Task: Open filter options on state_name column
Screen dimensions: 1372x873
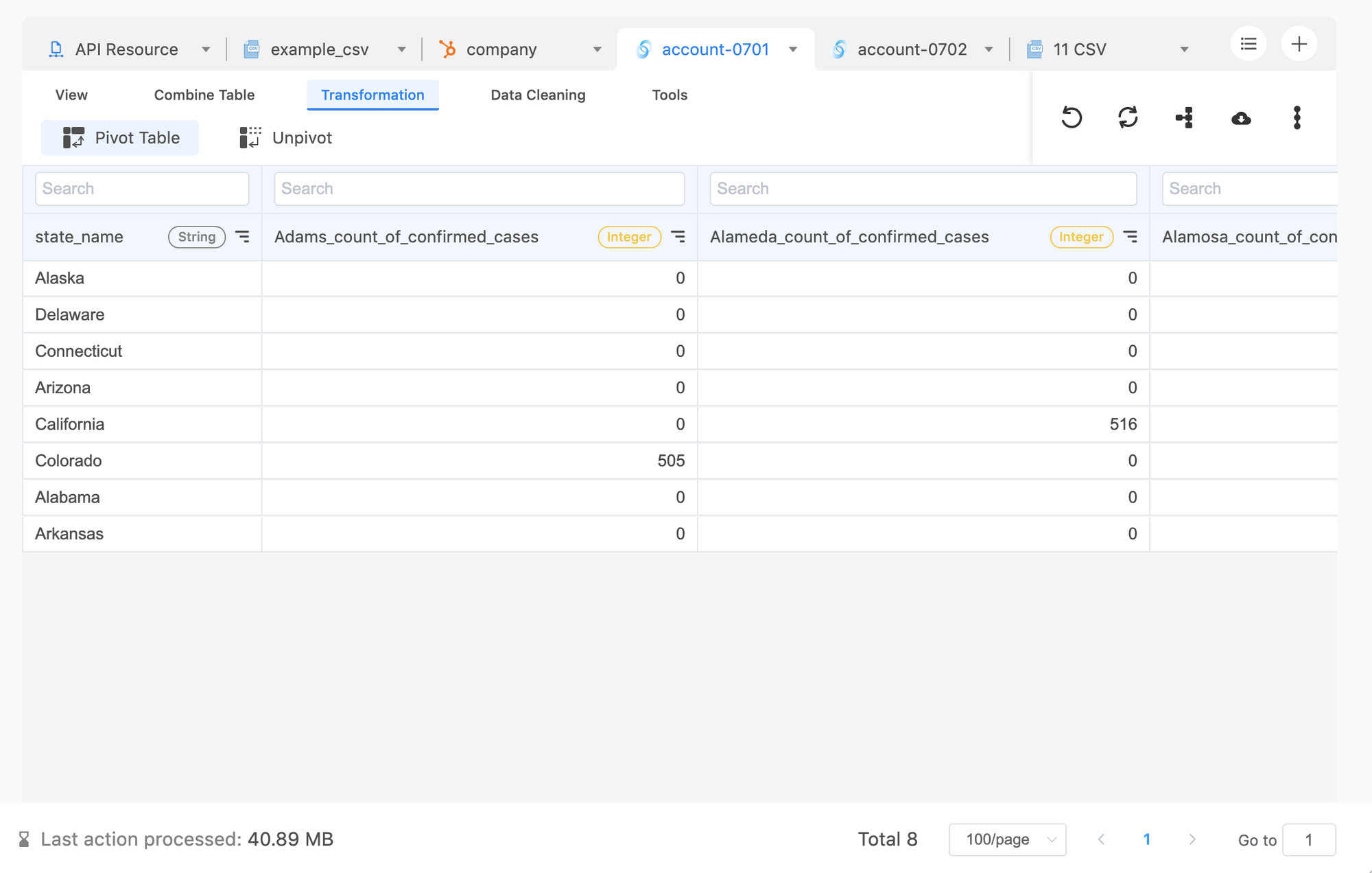Action: click(x=244, y=236)
